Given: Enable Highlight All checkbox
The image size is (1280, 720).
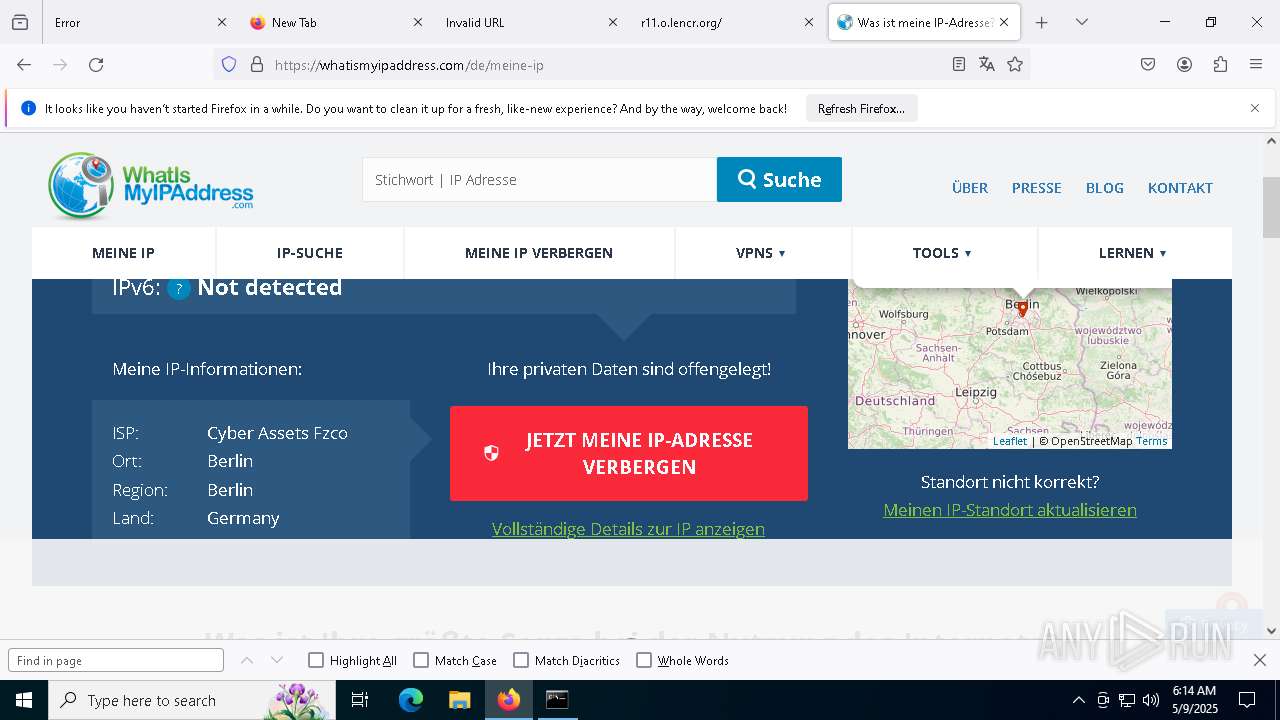Looking at the screenshot, I should pos(316,660).
